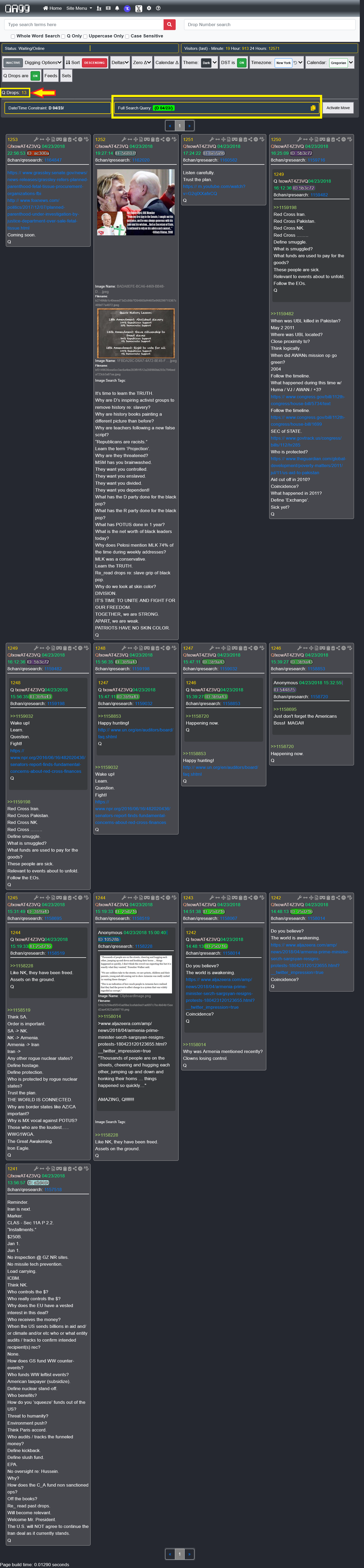Enable Whole Word Search checkbox

(x=13, y=36)
